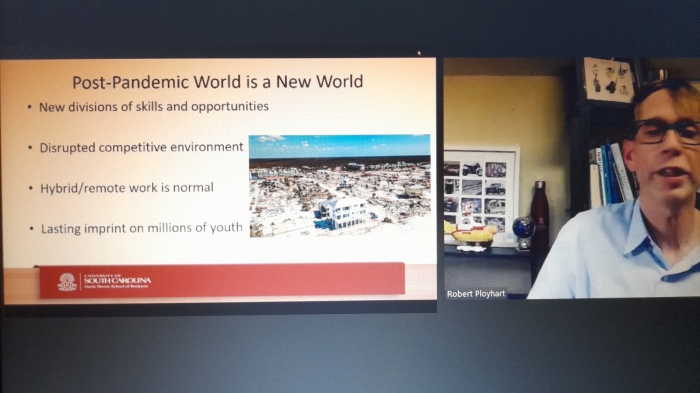Select the slide title Post-Pandemic World is a New World
This screenshot has height=393, width=700.
coord(217,82)
